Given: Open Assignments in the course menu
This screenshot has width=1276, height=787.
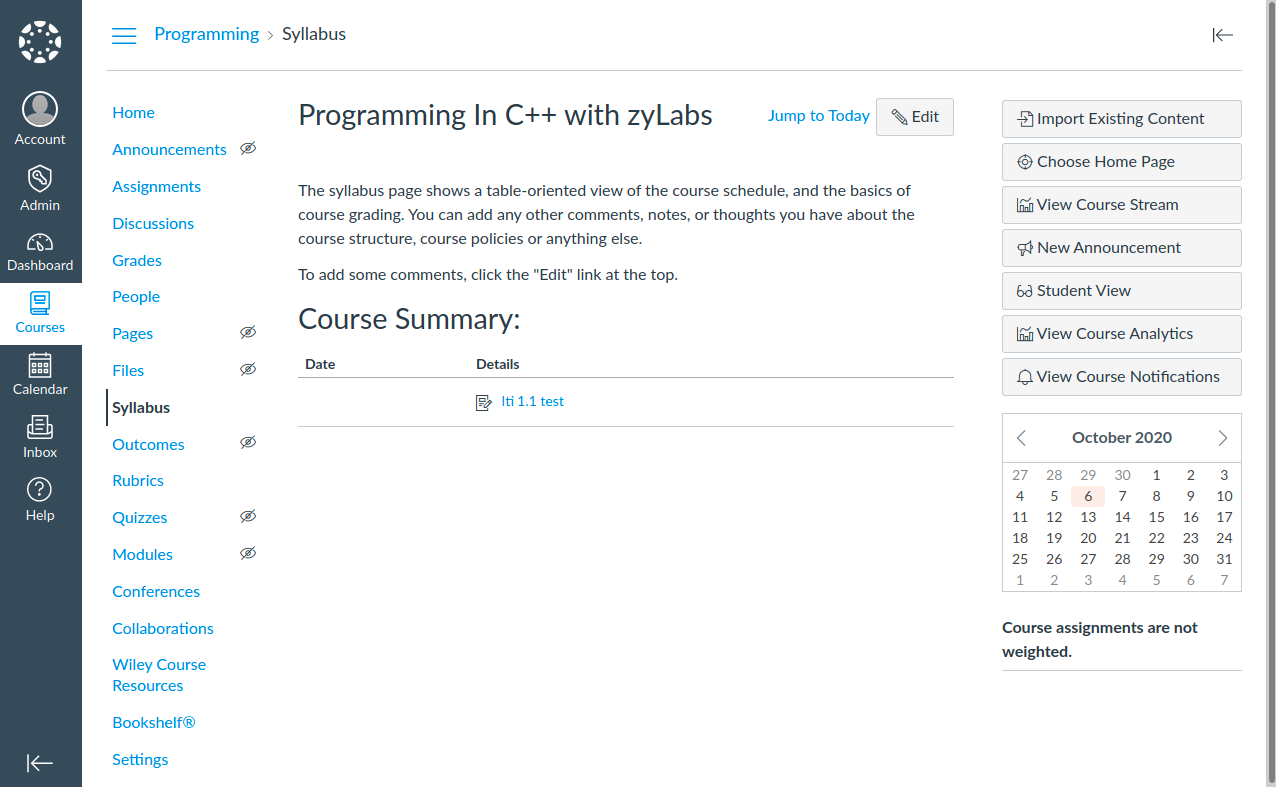Looking at the screenshot, I should pyautogui.click(x=156, y=187).
